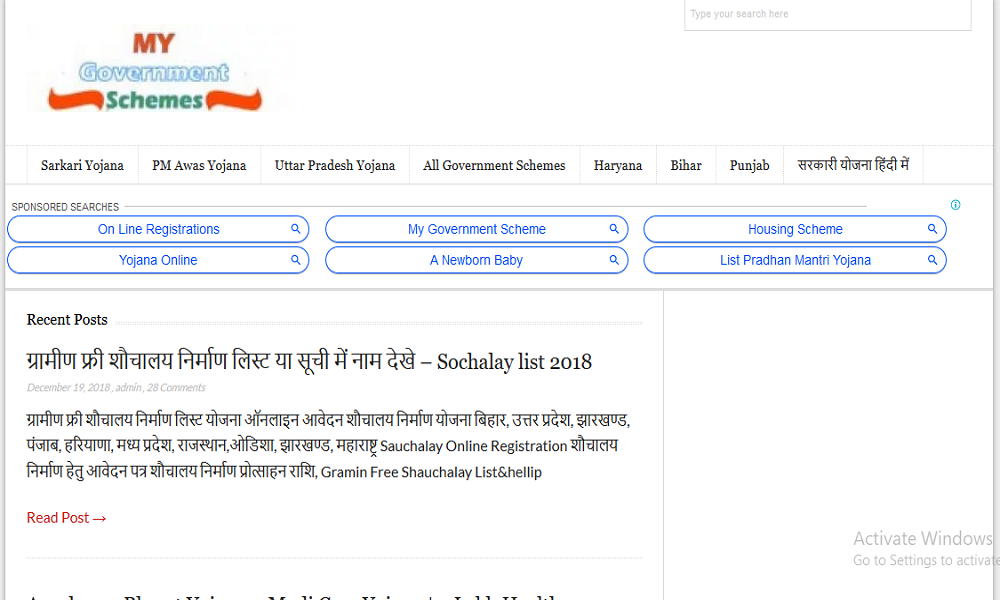
Task: Click search icon in List Pradhan Mantri Yojana pill
Action: 932,260
